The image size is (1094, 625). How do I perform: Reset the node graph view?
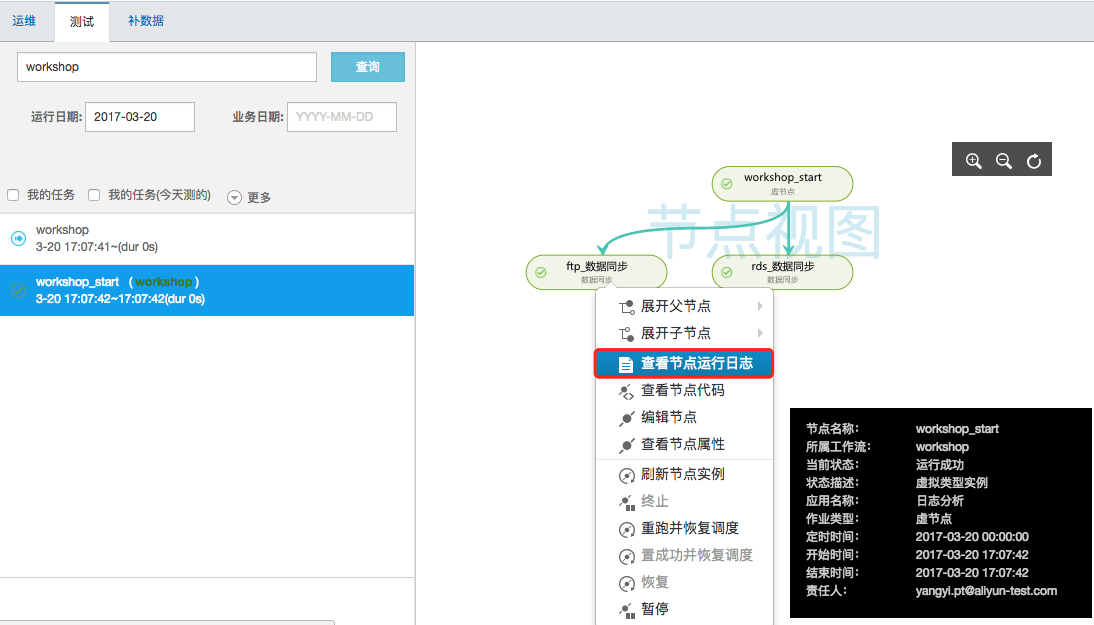1033,160
